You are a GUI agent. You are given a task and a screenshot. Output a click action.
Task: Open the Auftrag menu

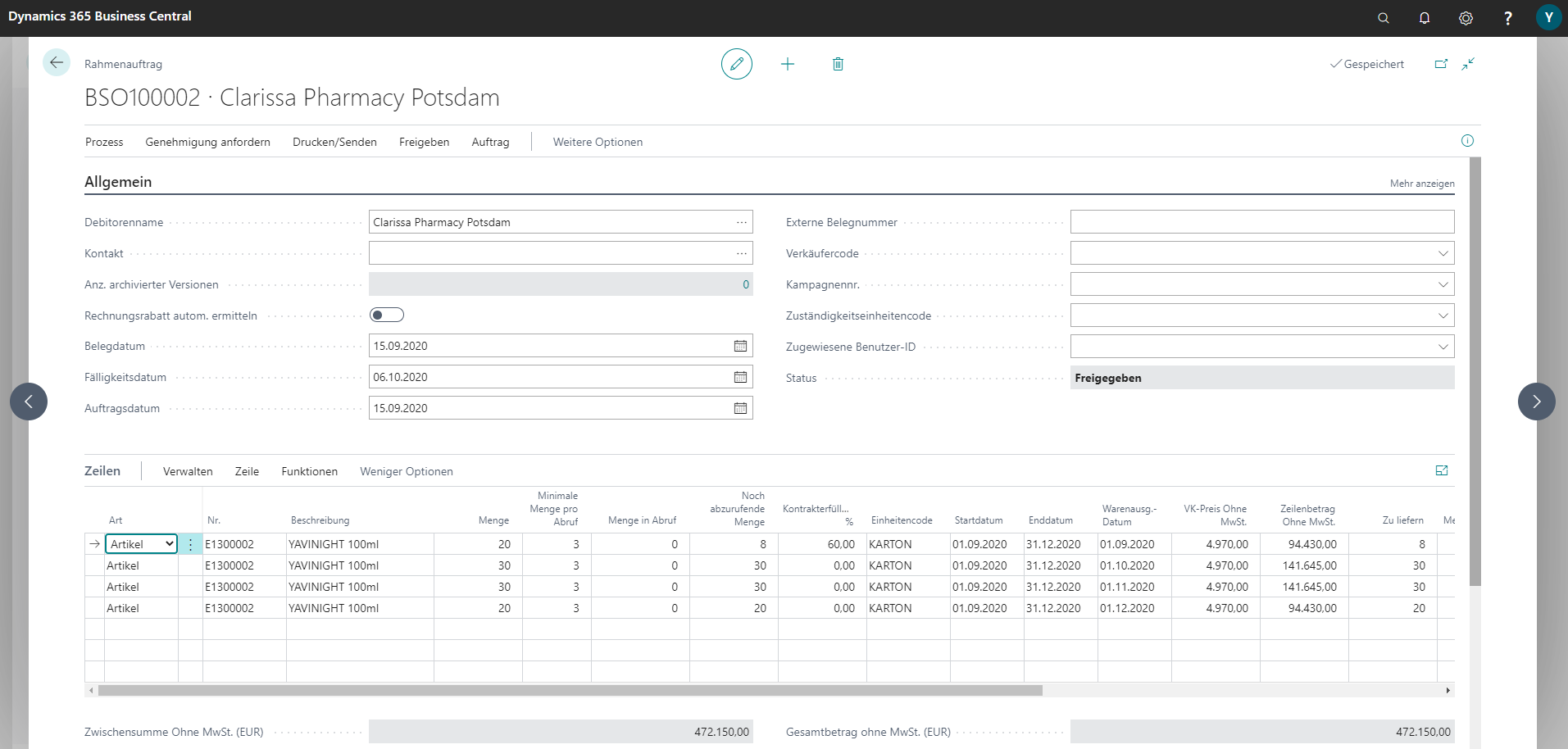490,142
